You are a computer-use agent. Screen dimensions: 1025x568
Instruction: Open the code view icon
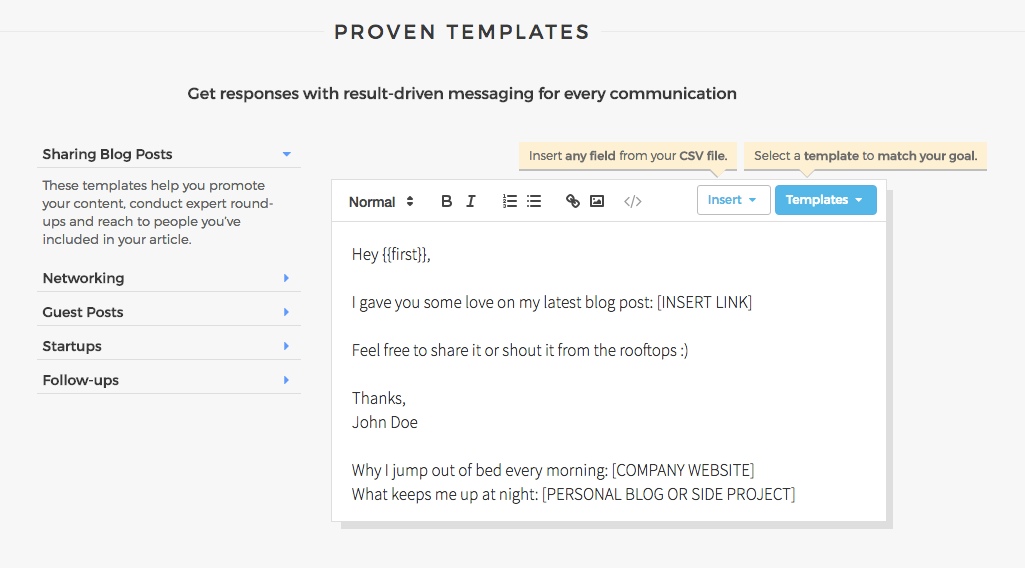[x=632, y=201]
